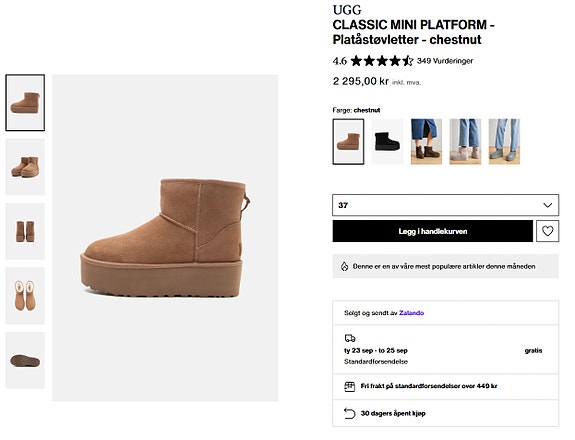This screenshot has width=575, height=440.
Task: Open the 349 Vurderinger reviews link
Action: click(x=445, y=61)
